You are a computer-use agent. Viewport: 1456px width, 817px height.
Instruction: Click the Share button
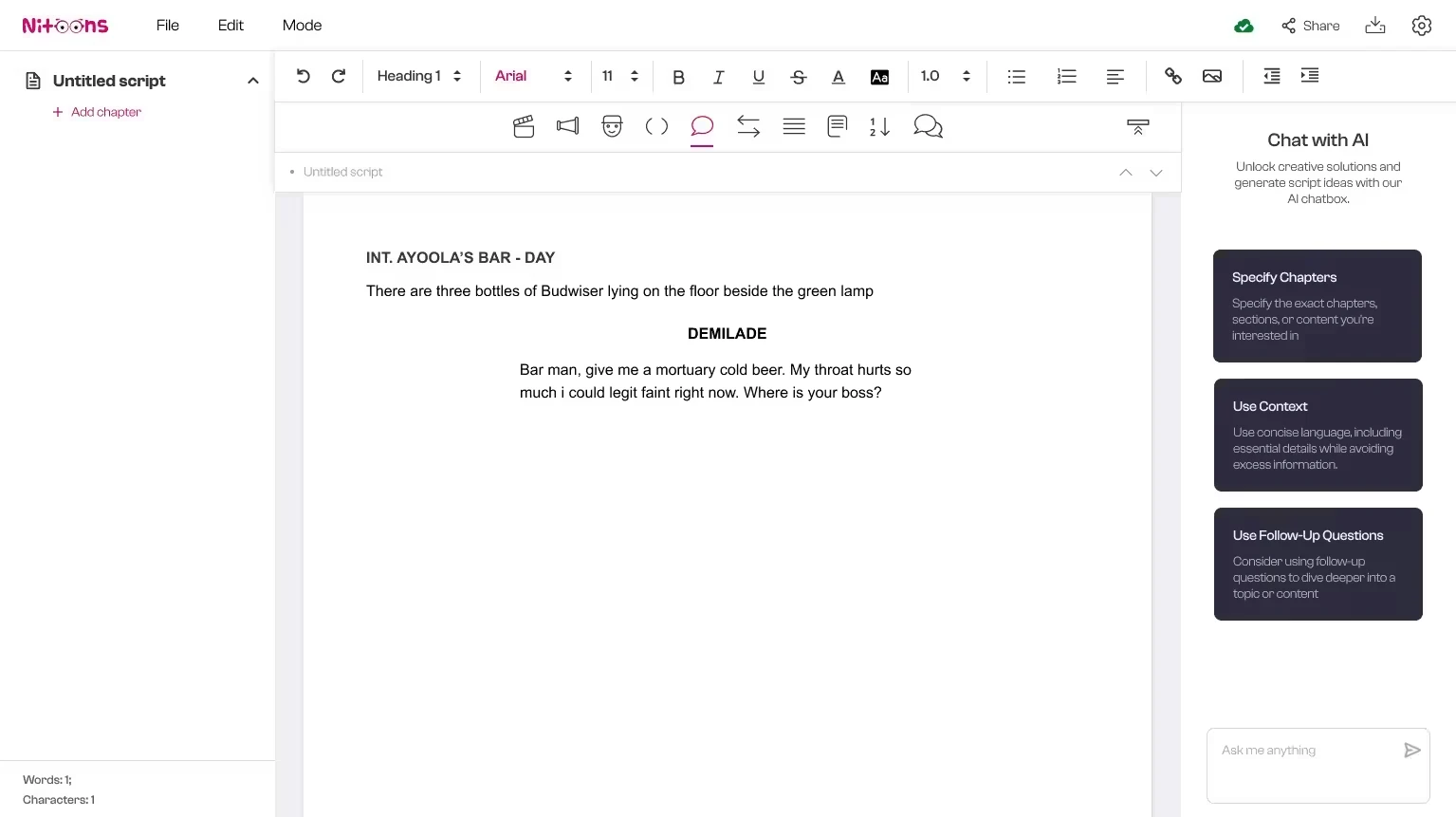tap(1310, 26)
